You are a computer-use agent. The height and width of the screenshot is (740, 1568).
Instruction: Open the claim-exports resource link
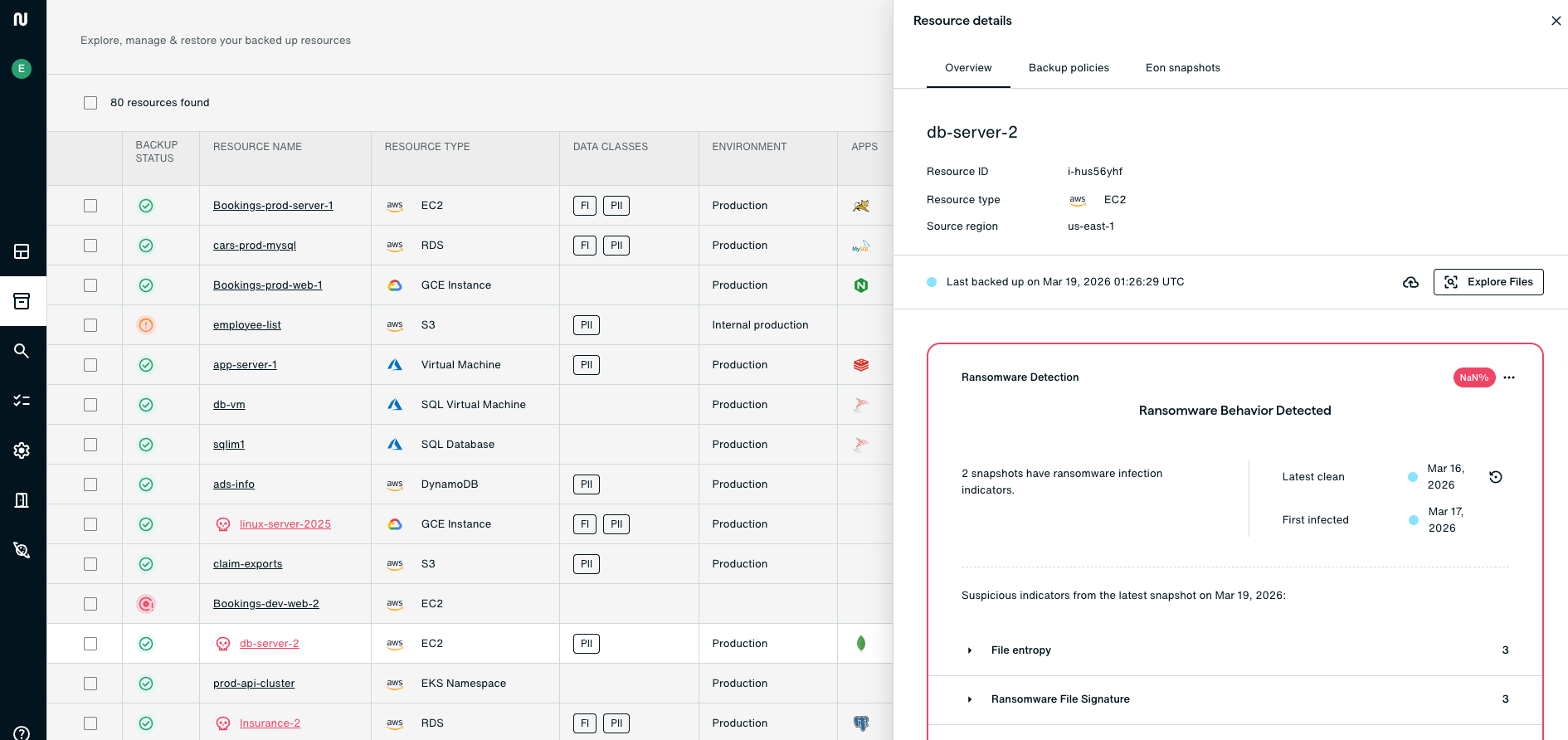click(x=247, y=564)
